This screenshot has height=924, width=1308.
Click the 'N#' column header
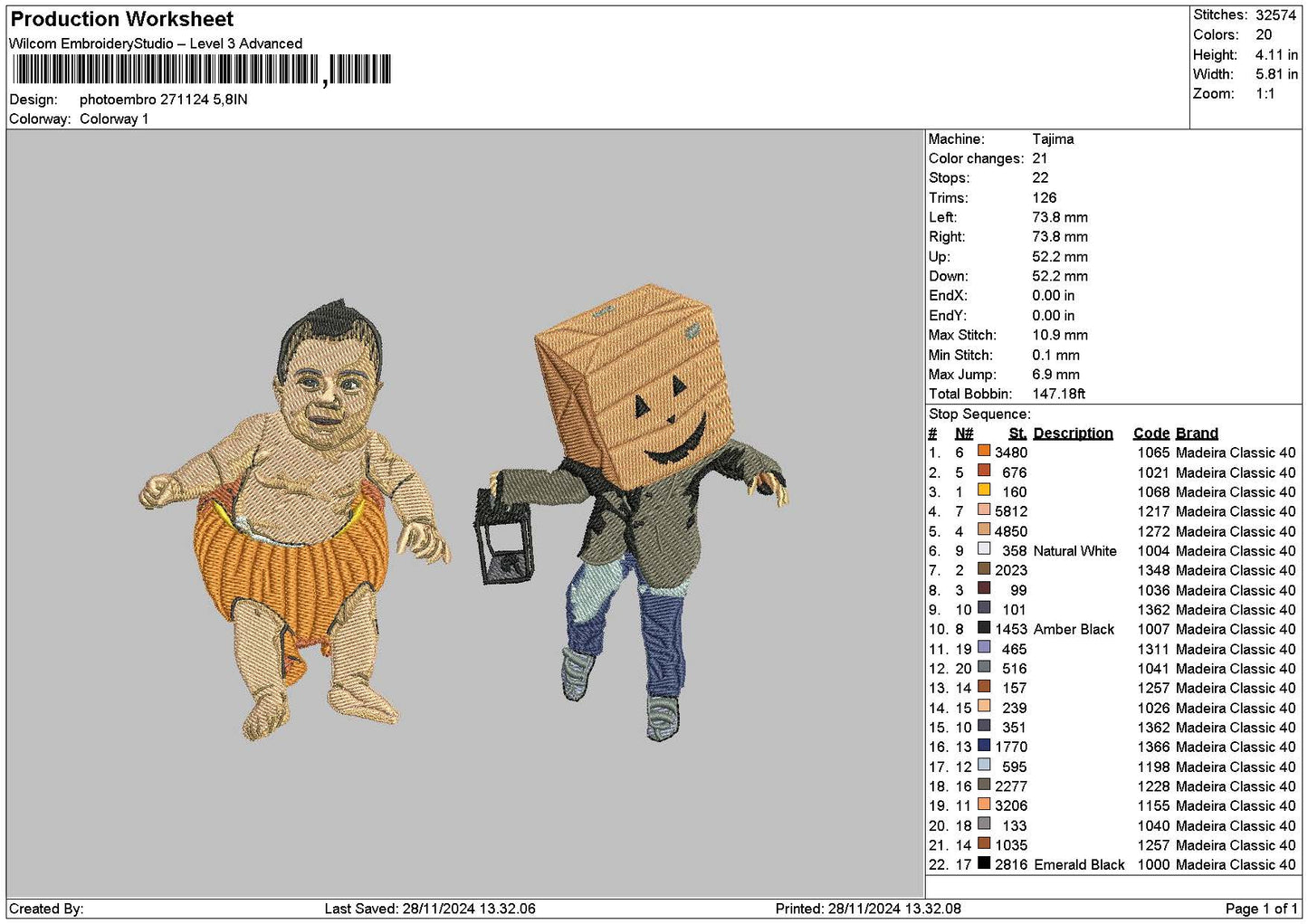pyautogui.click(x=964, y=433)
